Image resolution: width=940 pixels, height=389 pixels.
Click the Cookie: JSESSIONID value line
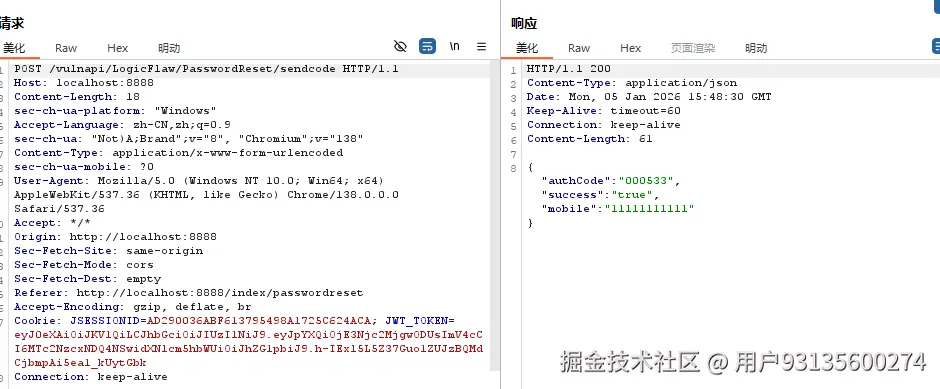click(x=234, y=321)
